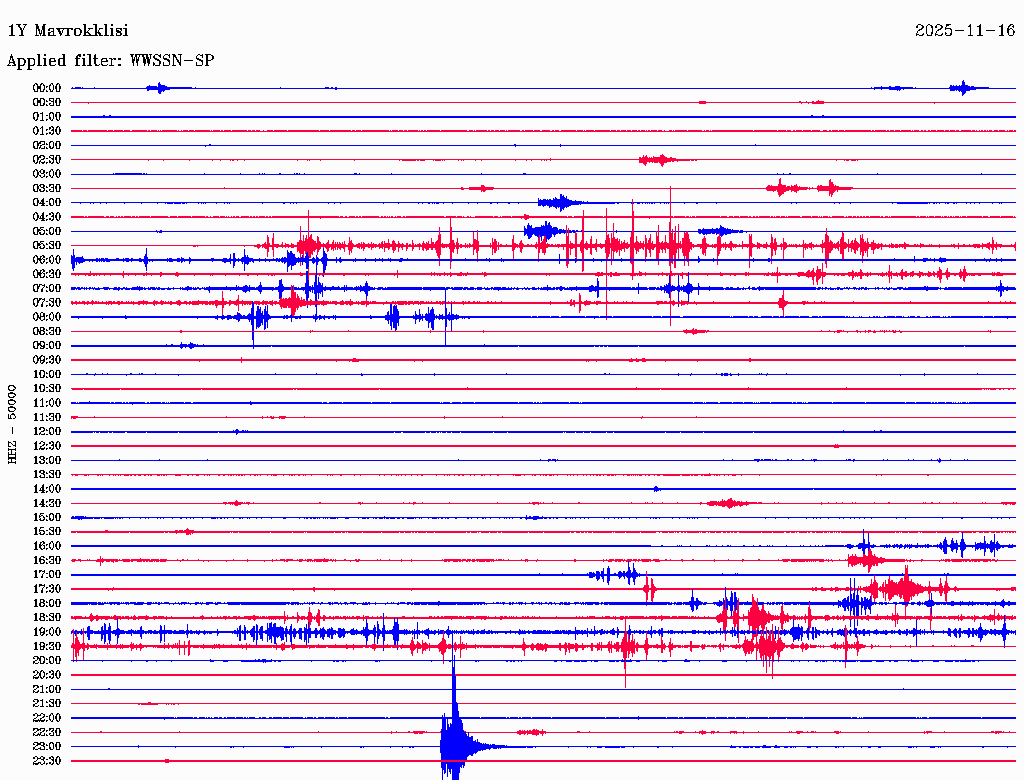Click the blue event burst on the 04:00 trace
The image size is (1024, 780).
(x=560, y=203)
